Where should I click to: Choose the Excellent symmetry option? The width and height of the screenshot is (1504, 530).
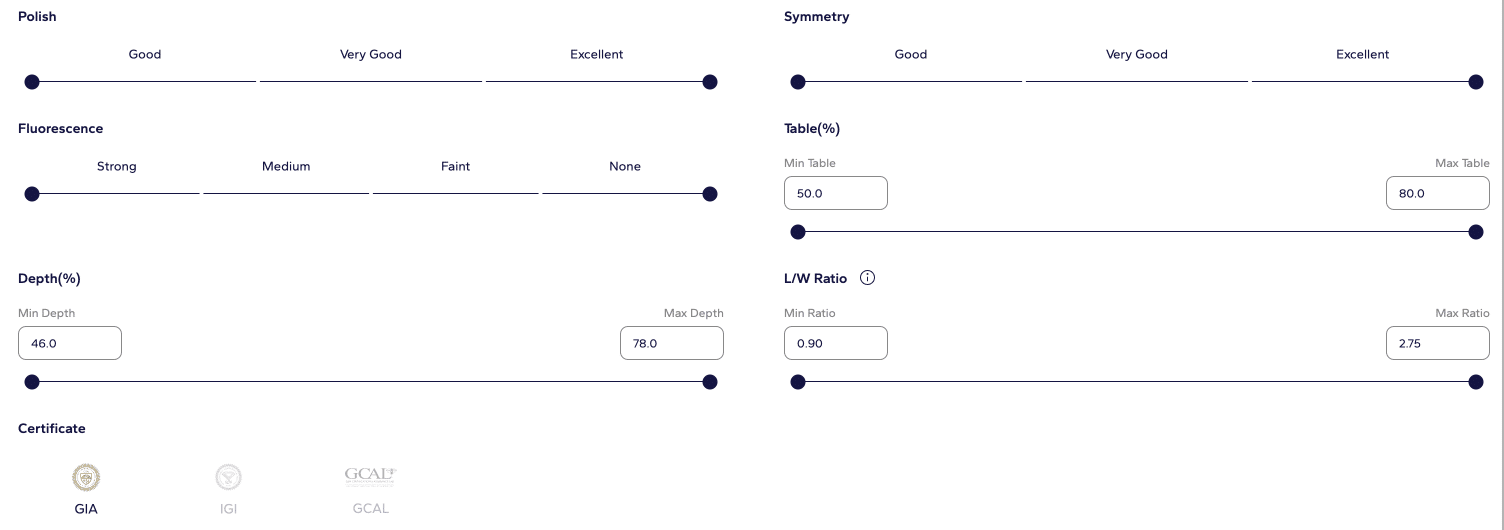1362,55
